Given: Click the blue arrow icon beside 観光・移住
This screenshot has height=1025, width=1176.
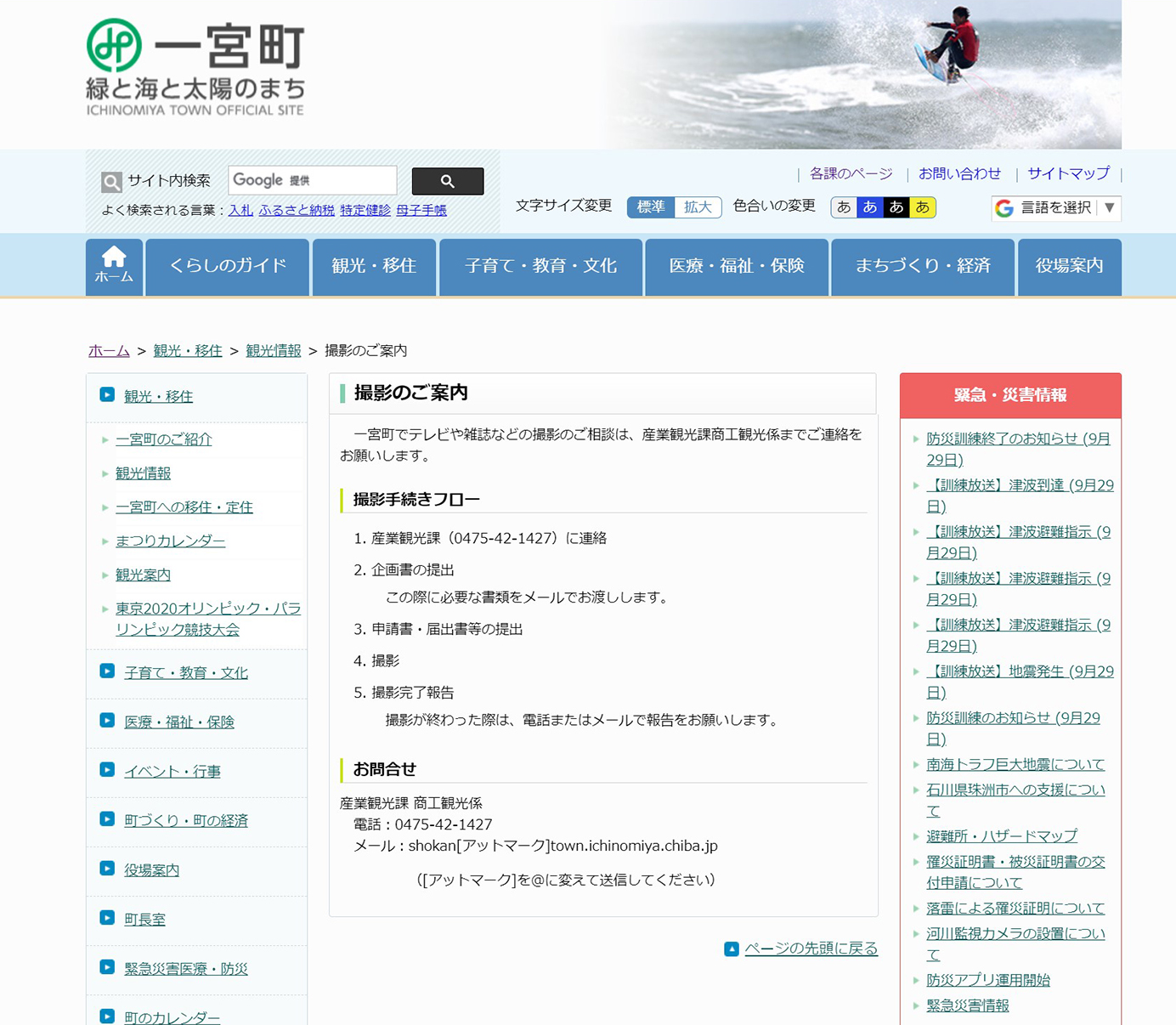Looking at the screenshot, I should point(105,394).
